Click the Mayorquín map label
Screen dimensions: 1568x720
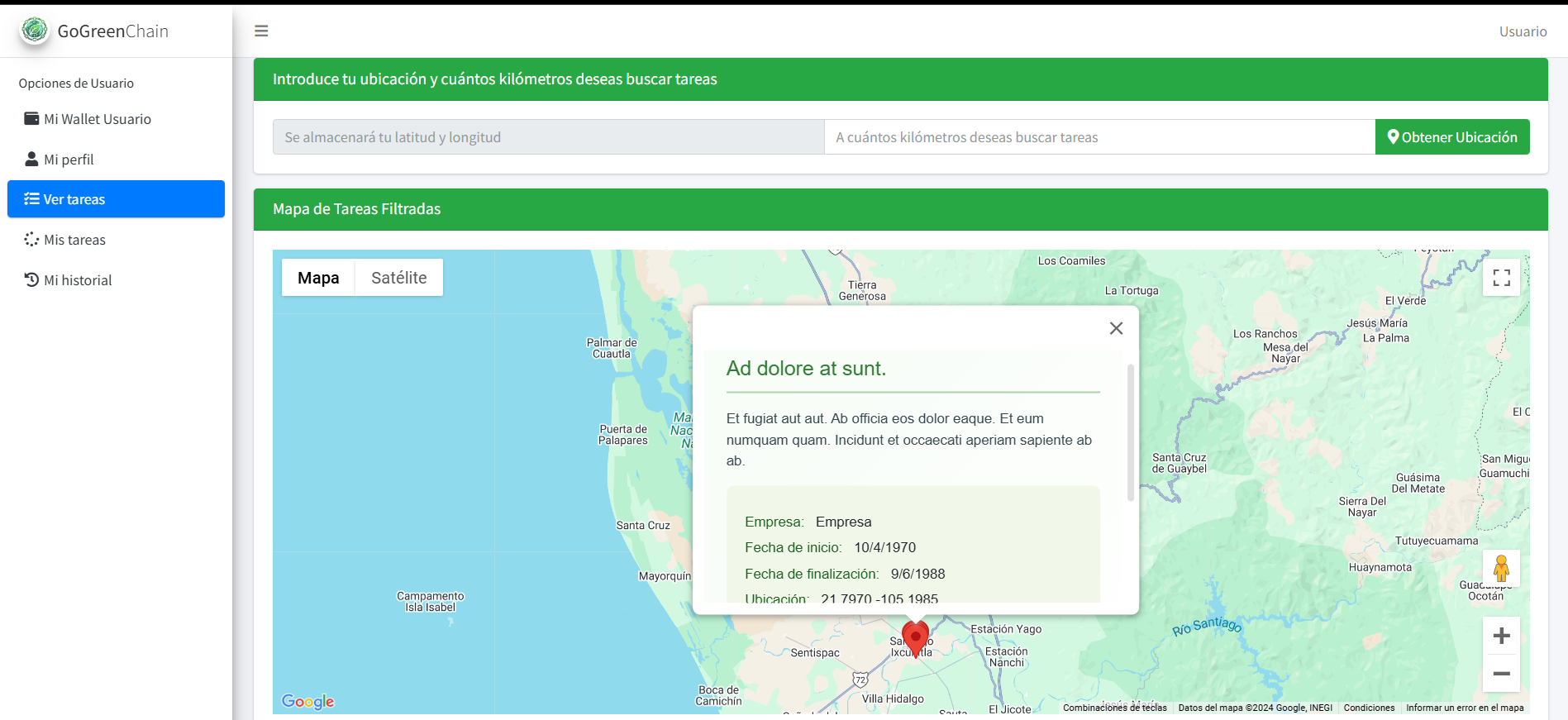click(x=665, y=576)
